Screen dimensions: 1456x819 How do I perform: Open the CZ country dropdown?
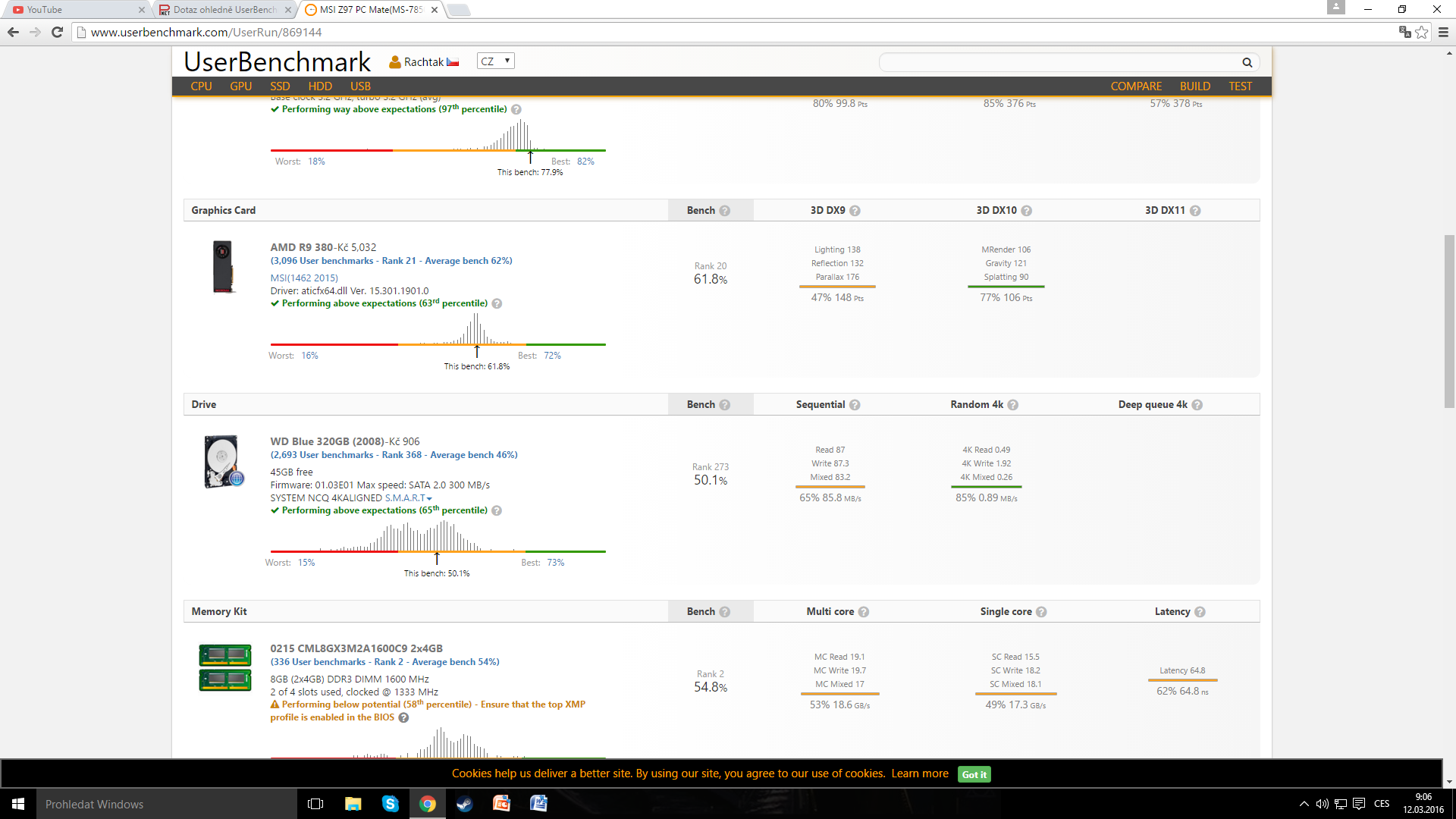pos(495,61)
